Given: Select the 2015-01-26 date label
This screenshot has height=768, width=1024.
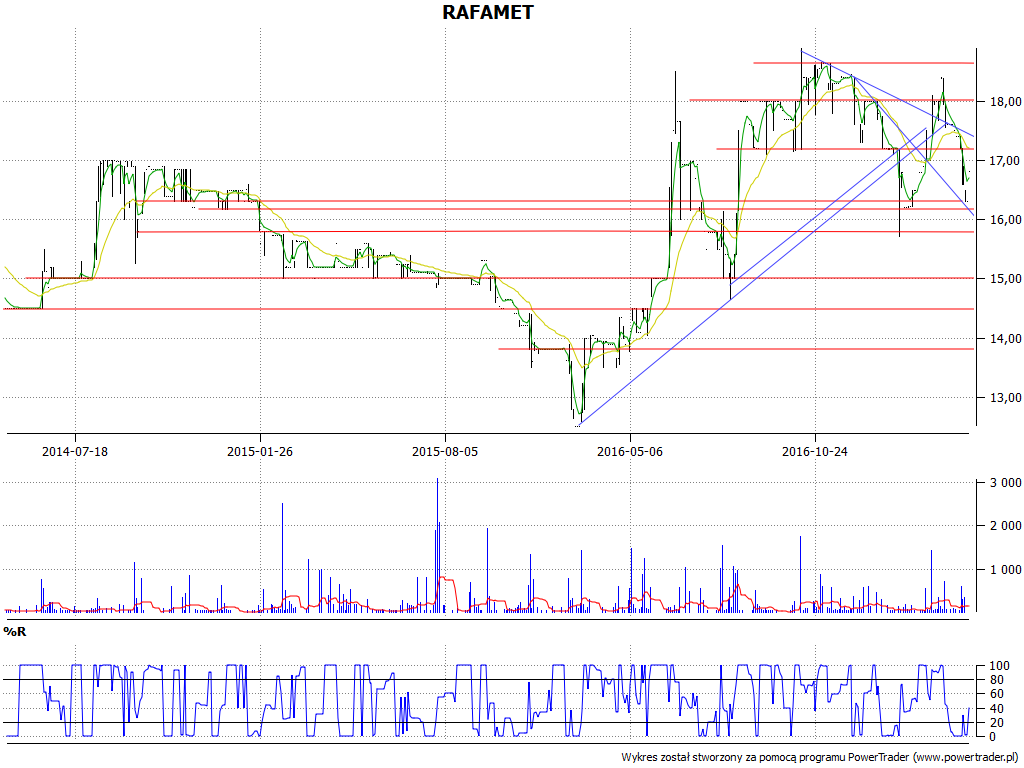Looking at the screenshot, I should tap(260, 451).
